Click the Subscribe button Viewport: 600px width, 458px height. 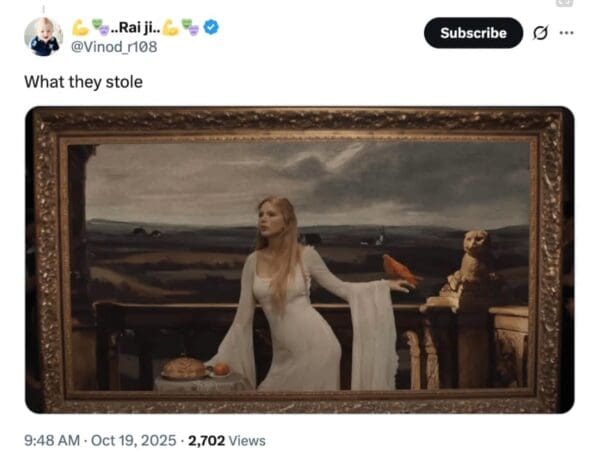(473, 33)
